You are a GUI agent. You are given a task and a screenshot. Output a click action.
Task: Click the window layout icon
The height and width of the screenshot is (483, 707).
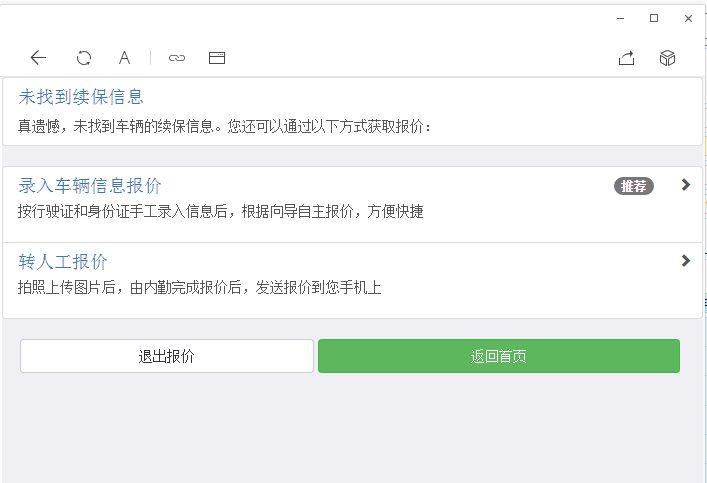[217, 58]
